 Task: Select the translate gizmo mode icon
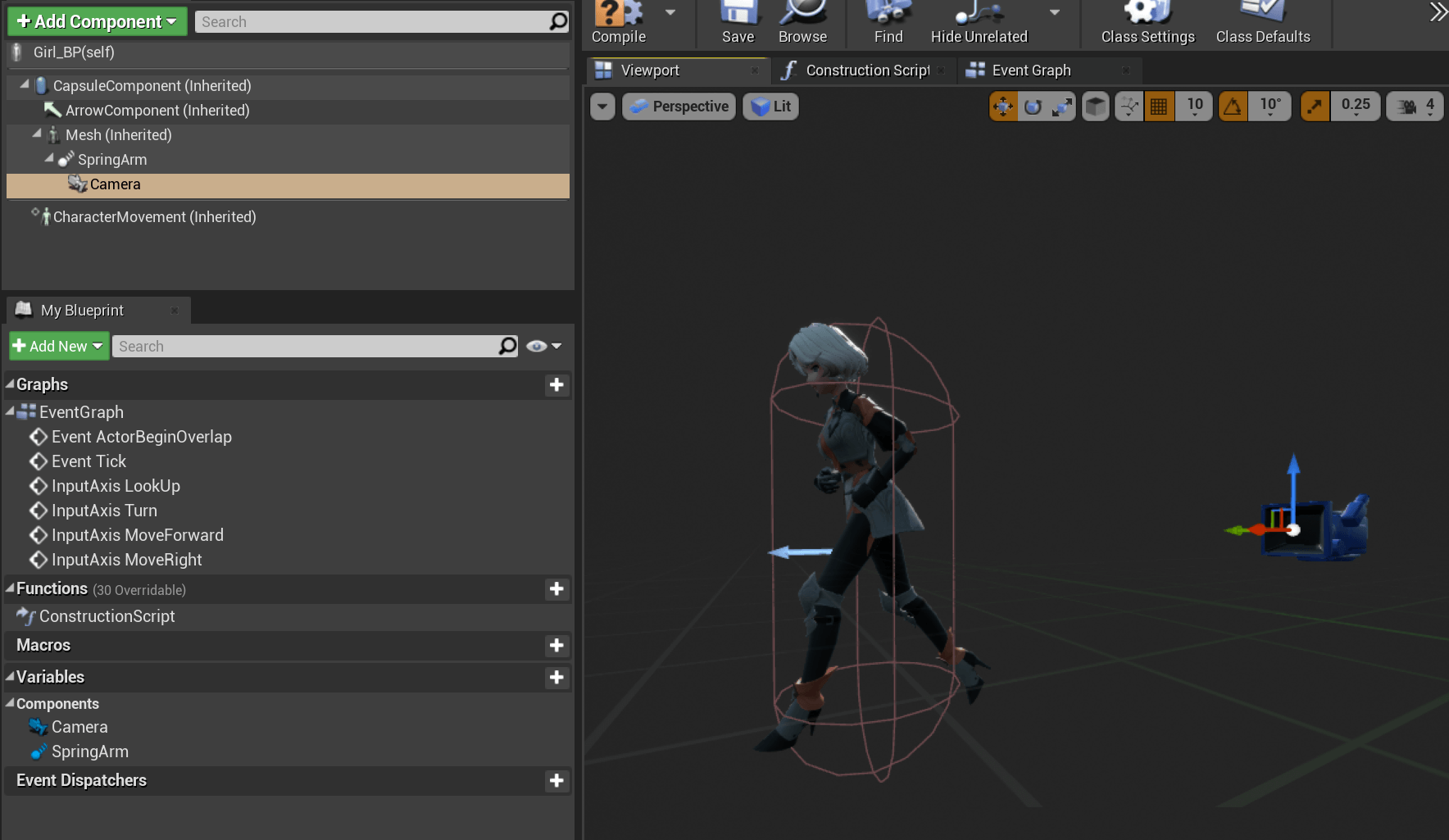(x=1003, y=107)
